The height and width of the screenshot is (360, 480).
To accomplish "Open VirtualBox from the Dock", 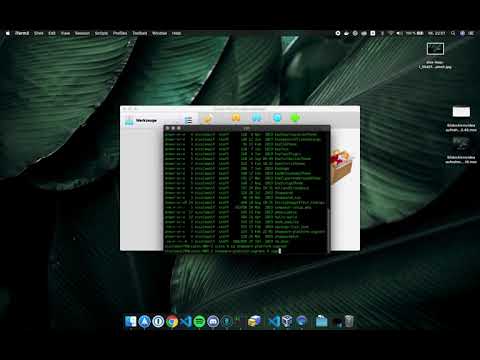I will [287, 321].
